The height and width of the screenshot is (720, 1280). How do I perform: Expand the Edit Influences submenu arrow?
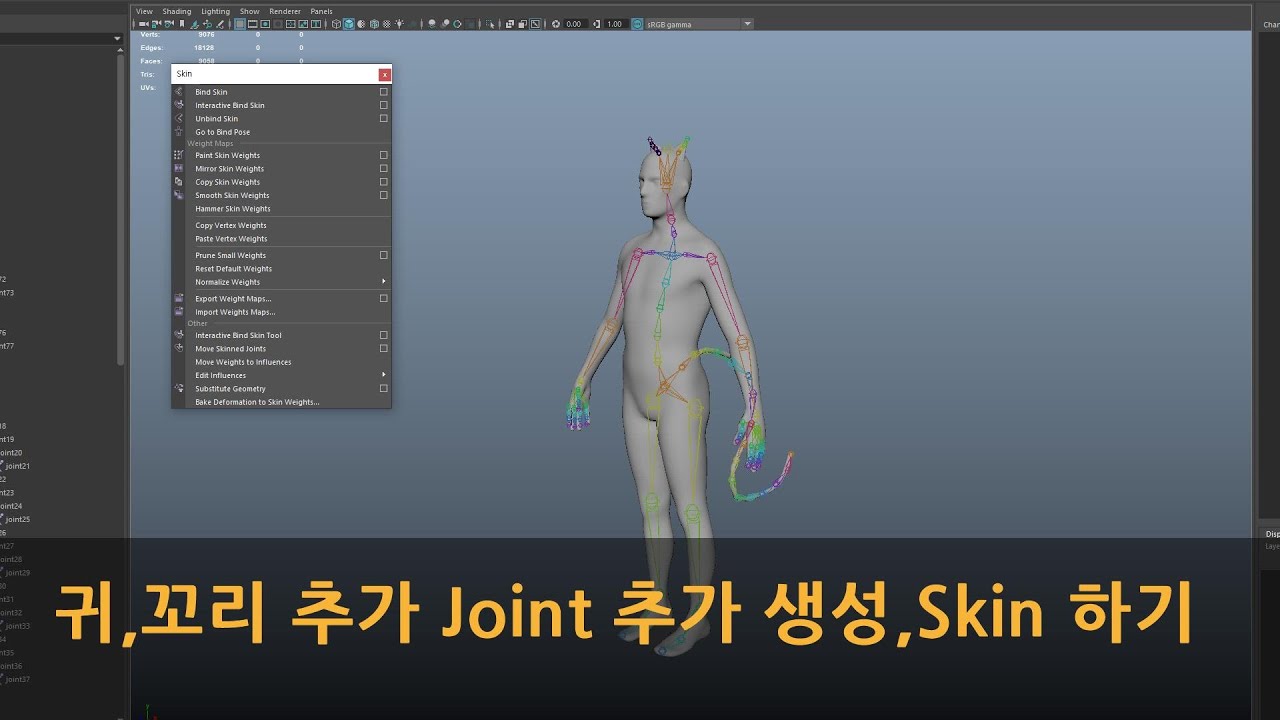click(x=384, y=375)
